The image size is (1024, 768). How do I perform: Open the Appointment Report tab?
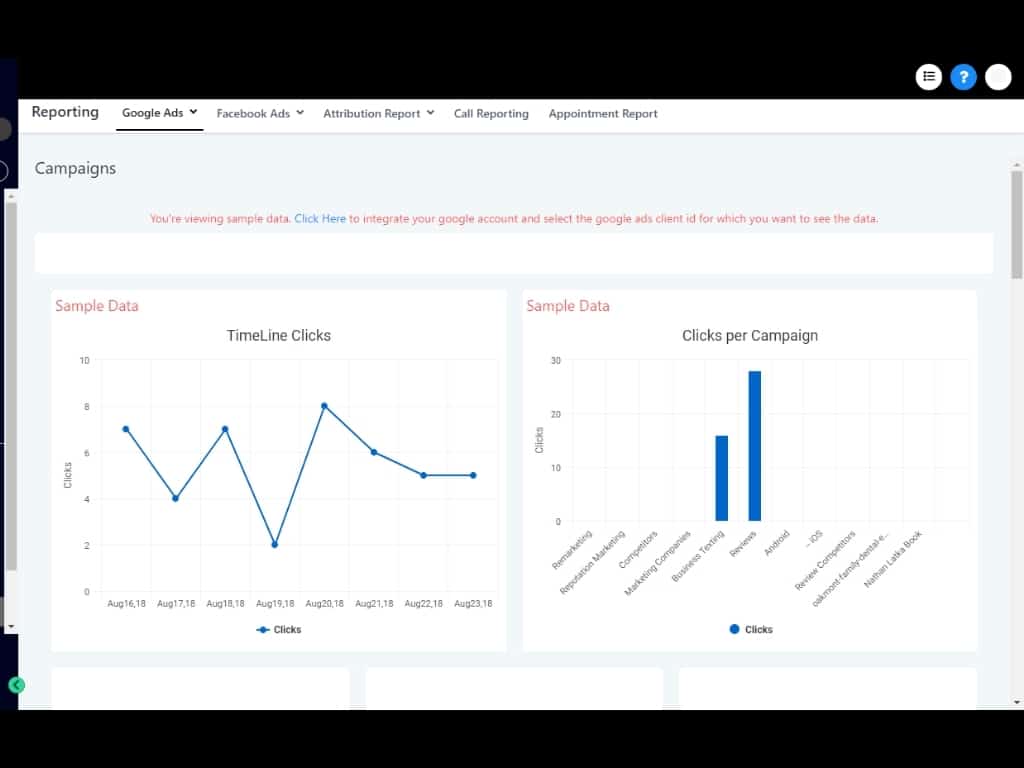[x=603, y=114]
